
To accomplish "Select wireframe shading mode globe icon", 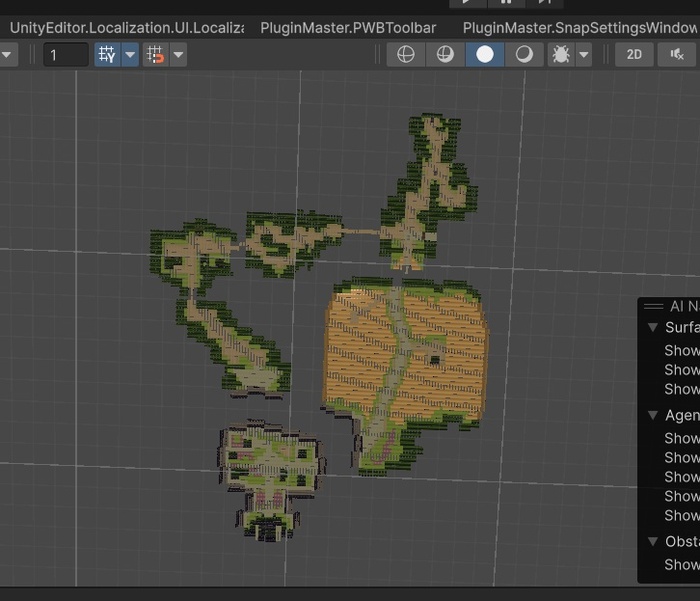I will point(406,54).
